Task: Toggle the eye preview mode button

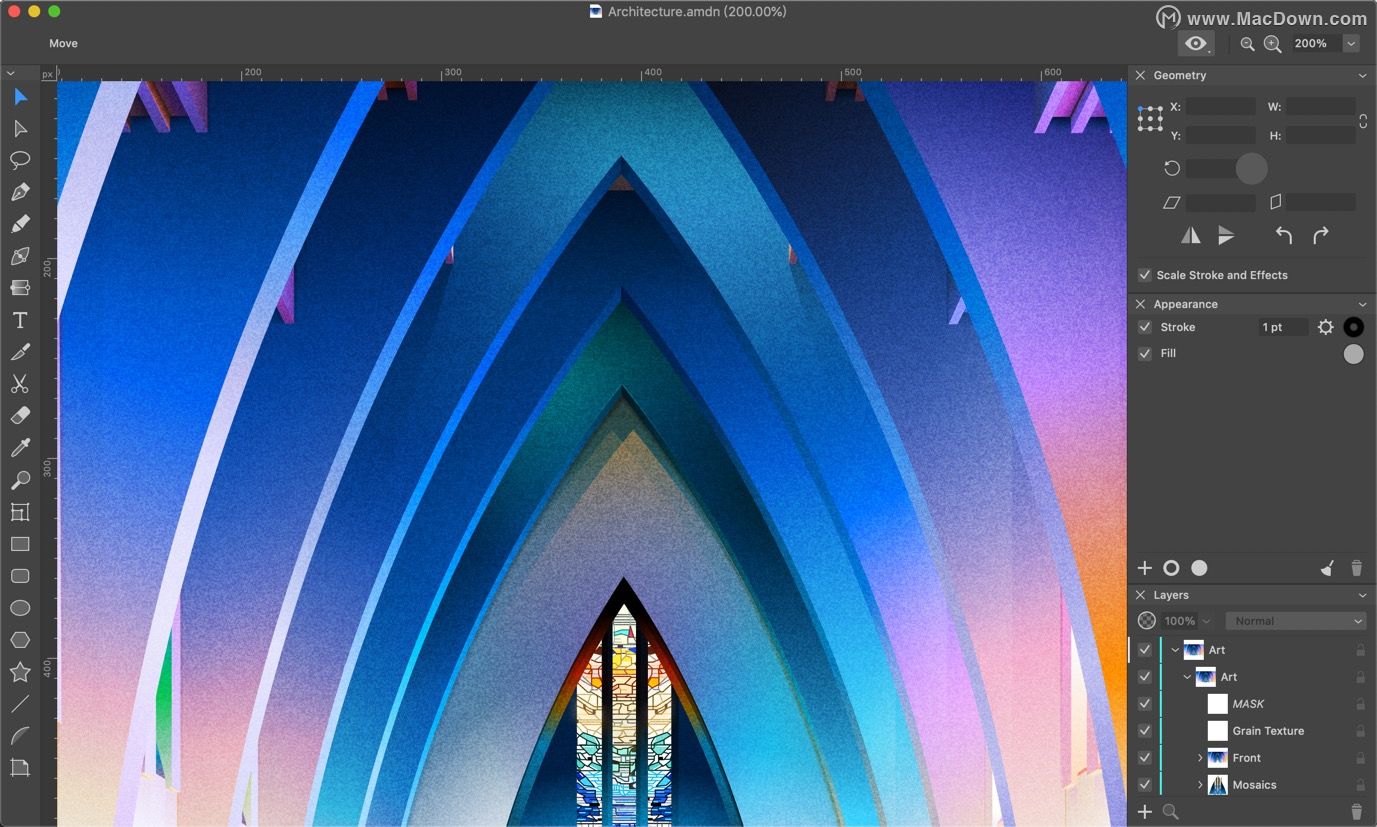Action: pyautogui.click(x=1195, y=44)
